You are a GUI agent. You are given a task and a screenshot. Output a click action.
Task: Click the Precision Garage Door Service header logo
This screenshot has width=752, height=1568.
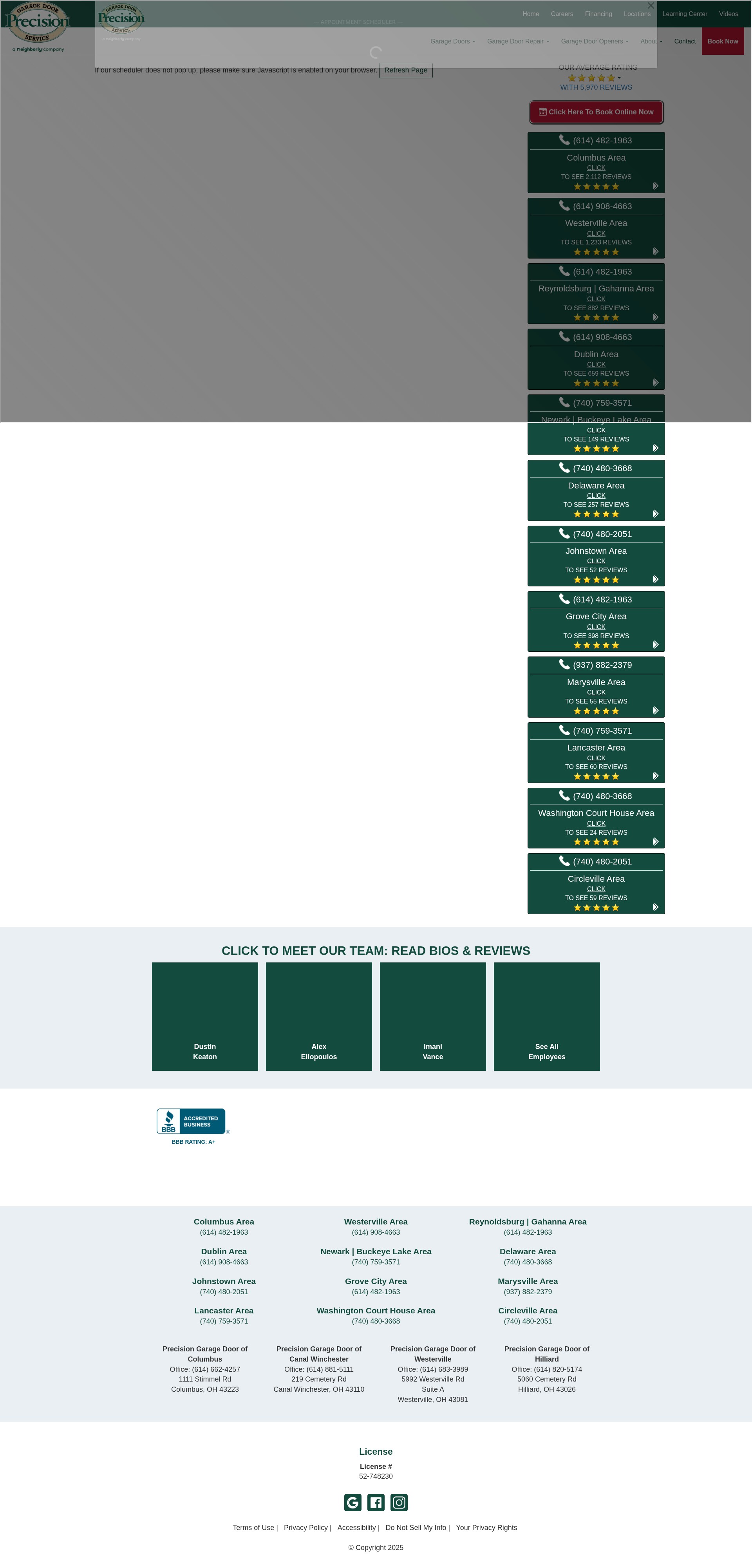click(x=38, y=27)
